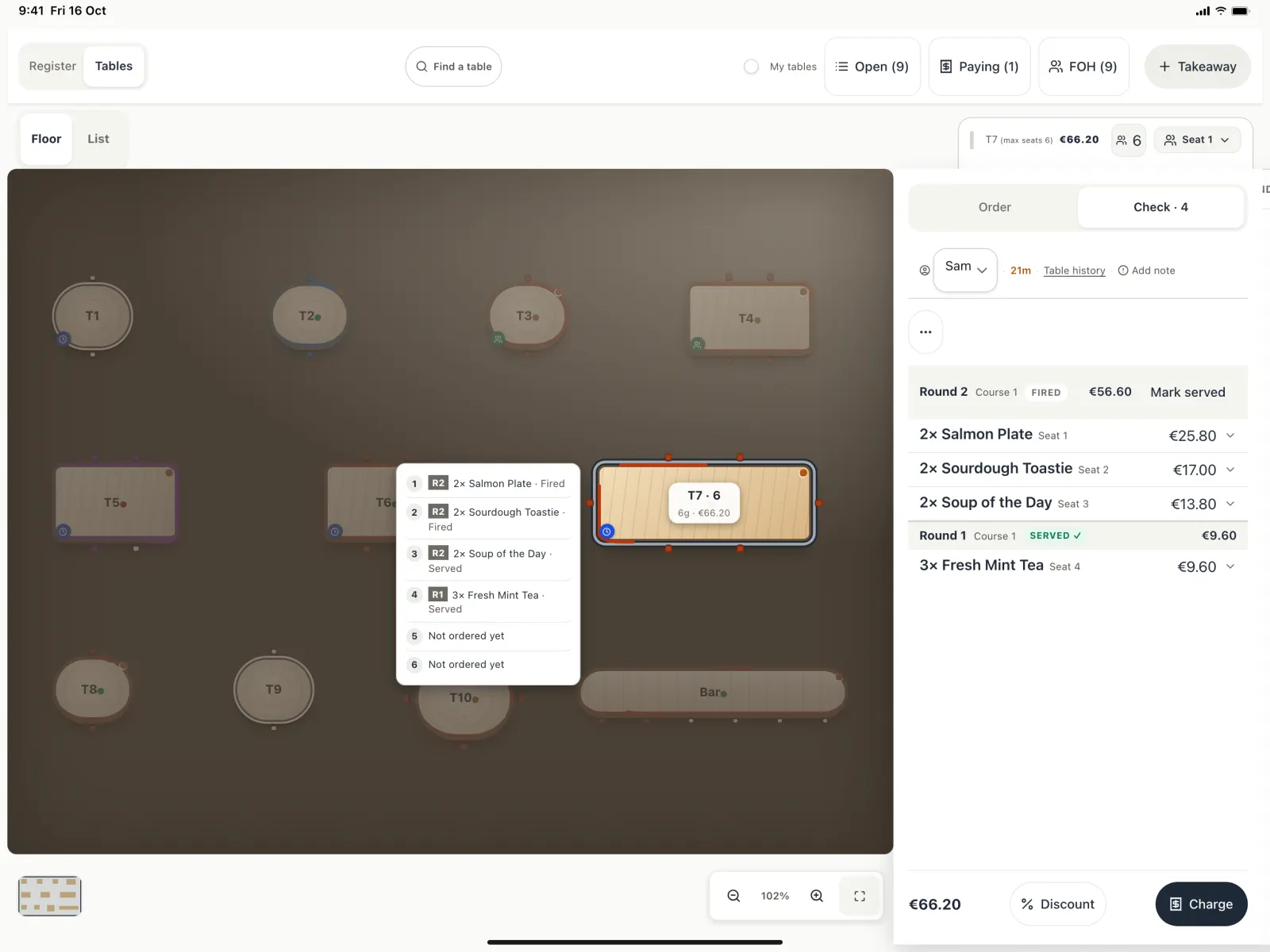Select seat 5 Not ordered yet row
Image resolution: width=1270 pixels, height=952 pixels.
click(x=488, y=636)
